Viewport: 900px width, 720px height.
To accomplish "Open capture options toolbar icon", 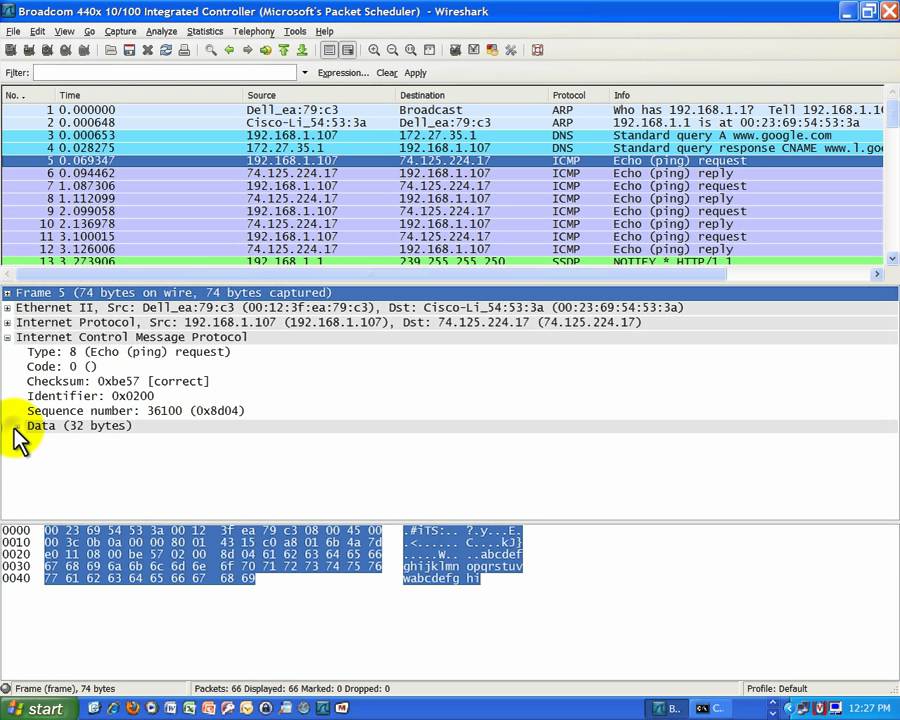I will (x=29, y=51).
